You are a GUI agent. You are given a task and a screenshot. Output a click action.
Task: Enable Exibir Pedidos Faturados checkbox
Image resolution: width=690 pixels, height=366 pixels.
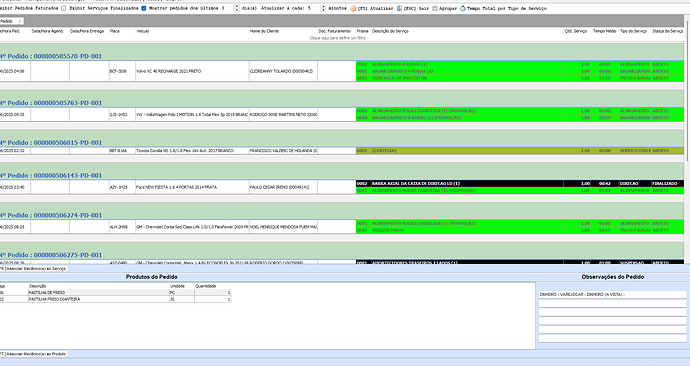[x=64, y=8]
